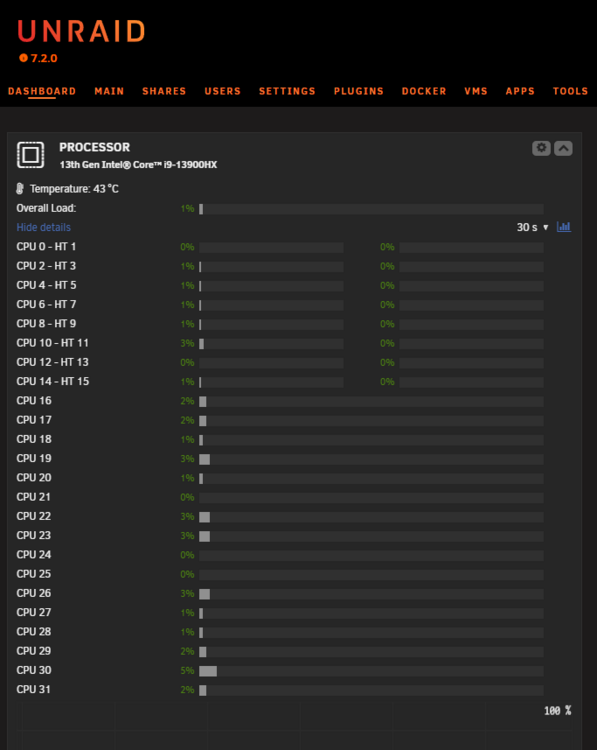This screenshot has width=597, height=750.
Task: Hide CPU details link
Action: [44, 227]
